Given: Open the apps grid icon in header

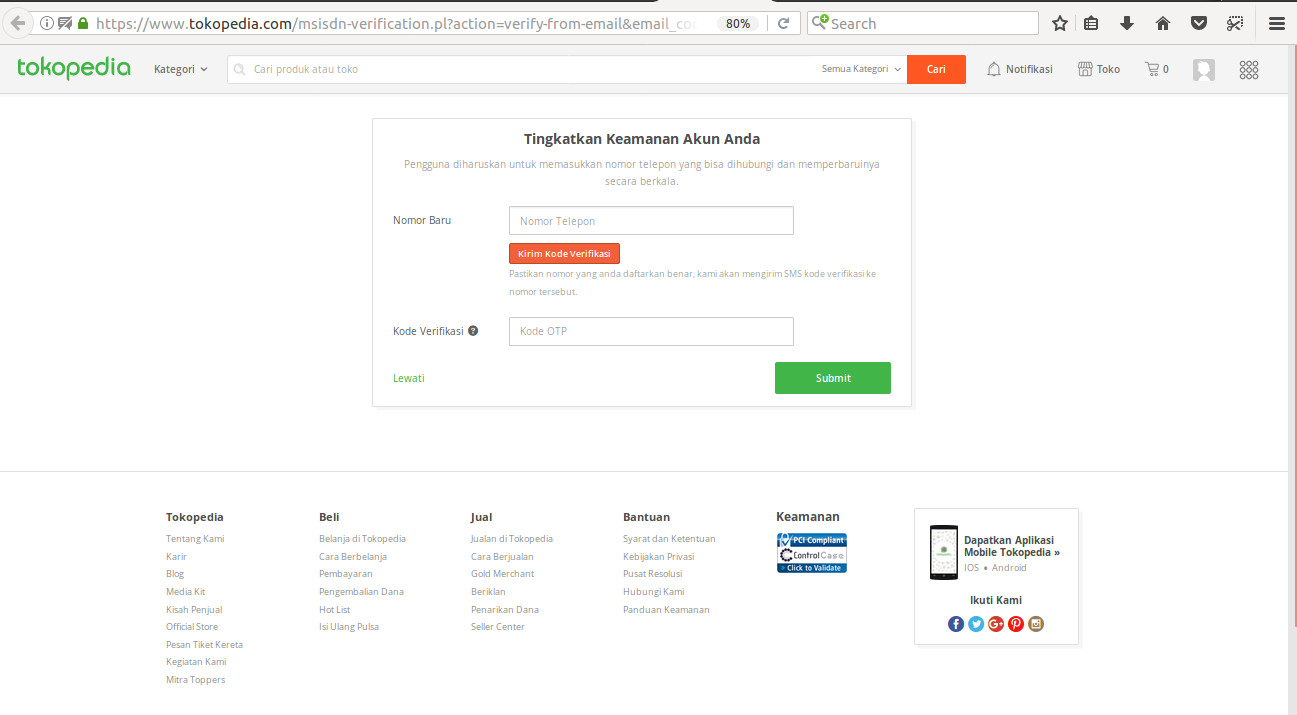Looking at the screenshot, I should (1249, 70).
